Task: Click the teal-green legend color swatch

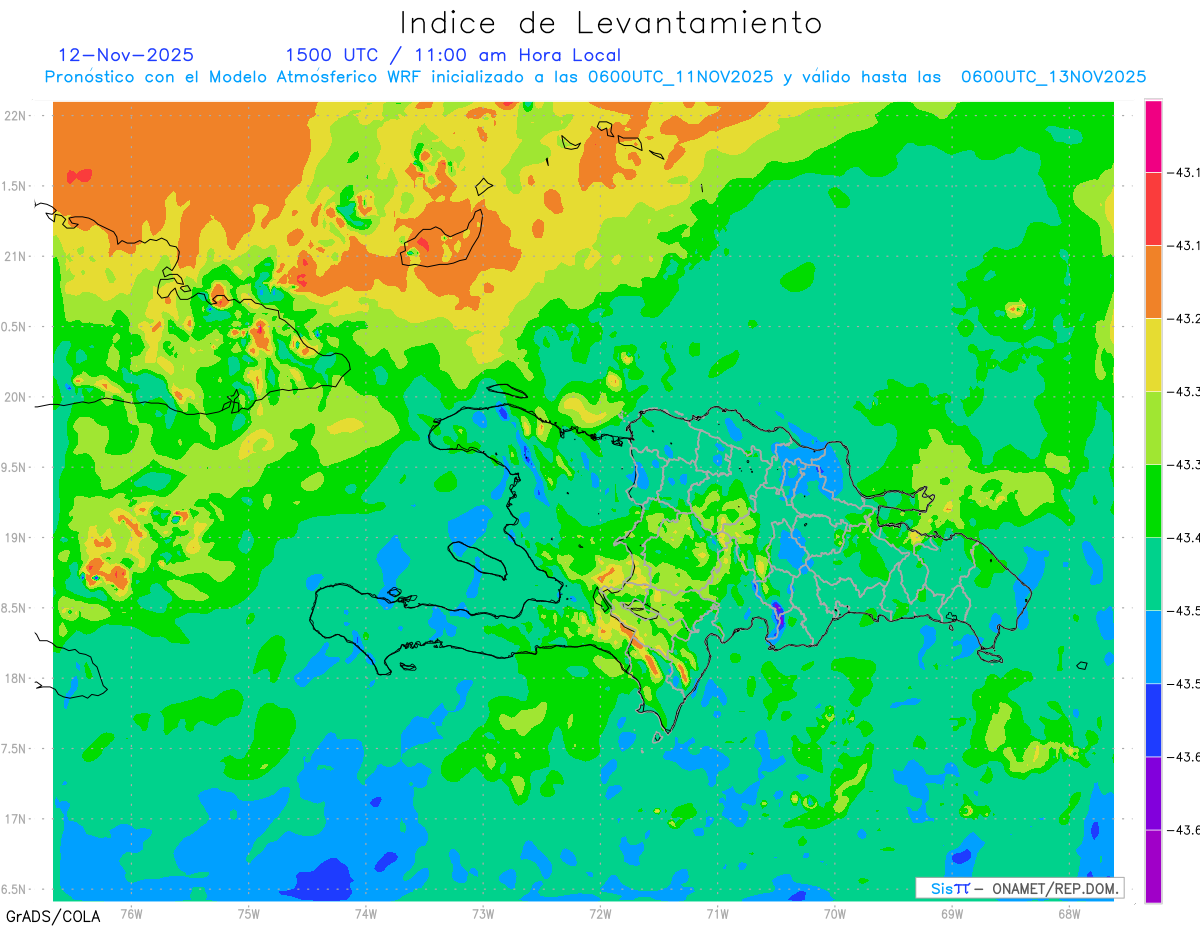Action: [x=1153, y=574]
